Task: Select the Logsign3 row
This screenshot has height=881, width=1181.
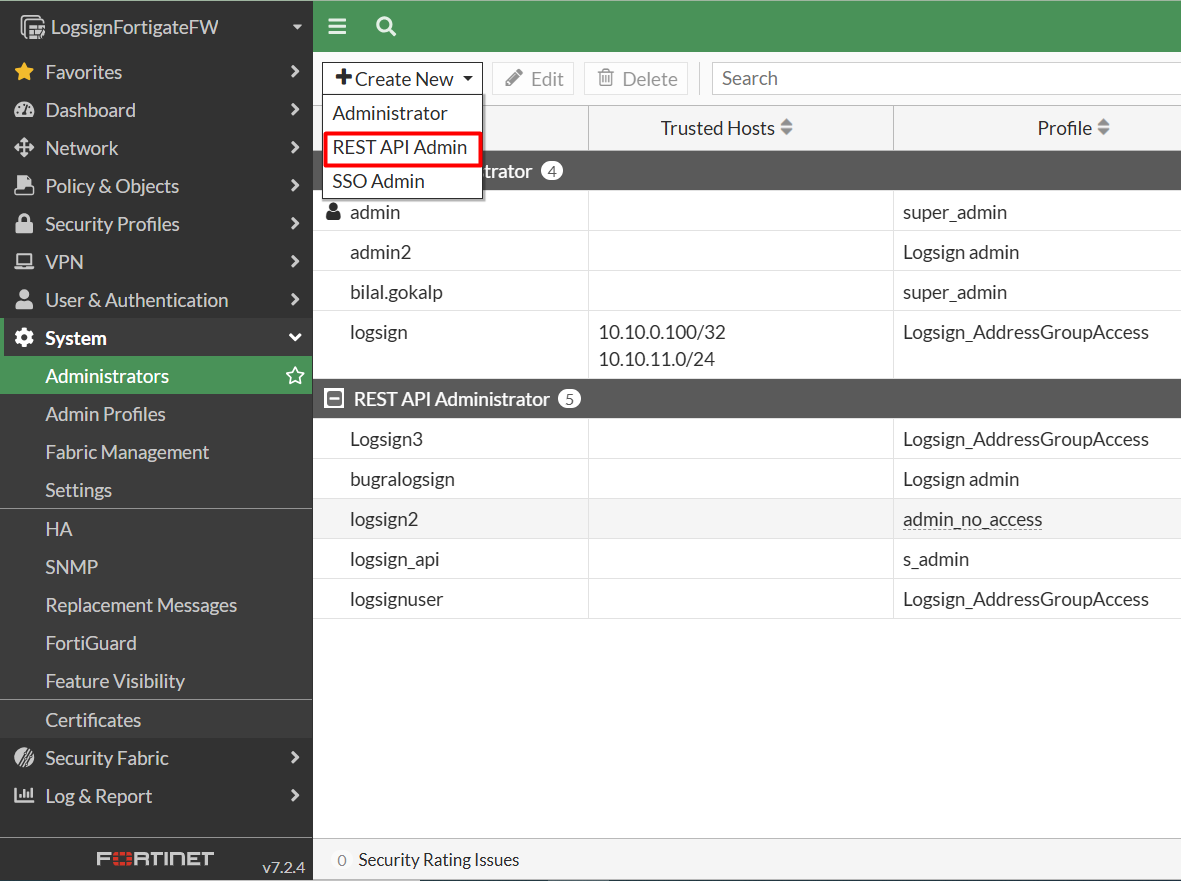Action: [x=747, y=438]
